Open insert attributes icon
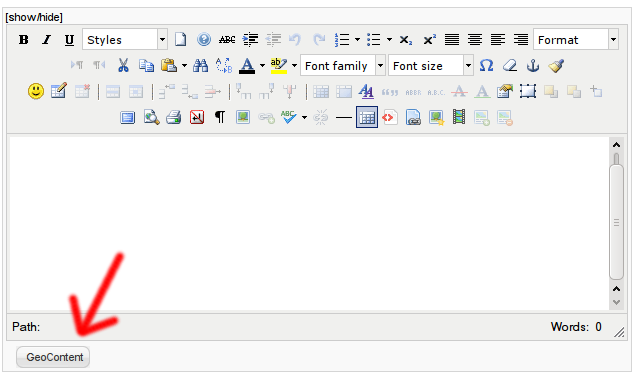Image resolution: width=637 pixels, height=376 pixels. click(505, 91)
